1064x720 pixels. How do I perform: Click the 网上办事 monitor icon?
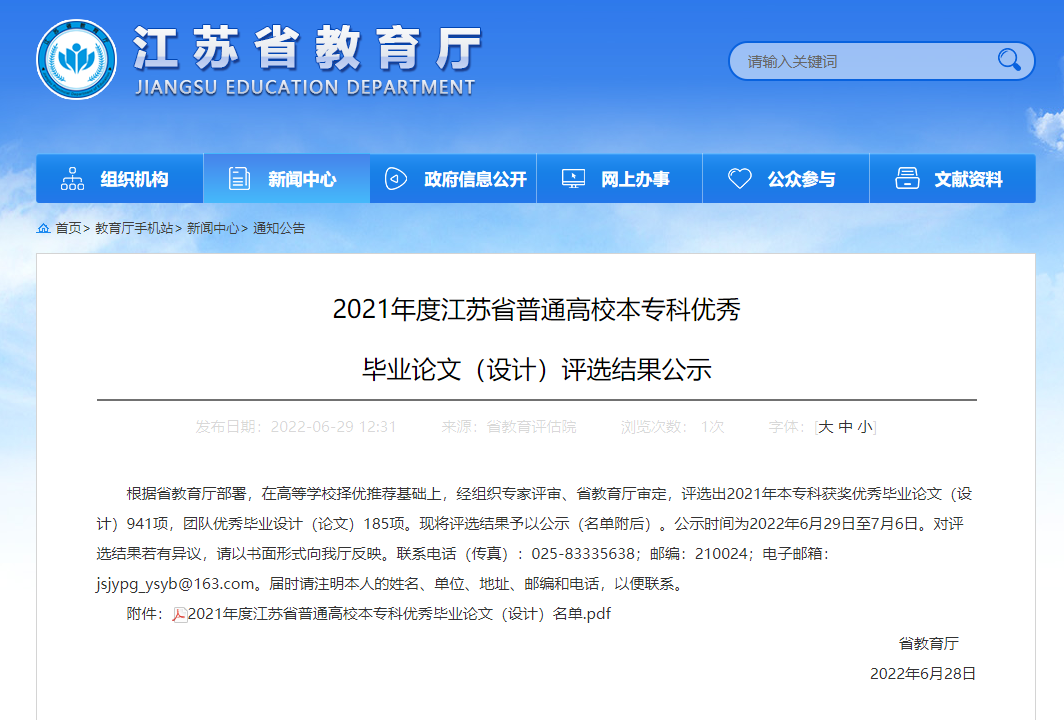pyautogui.click(x=573, y=179)
